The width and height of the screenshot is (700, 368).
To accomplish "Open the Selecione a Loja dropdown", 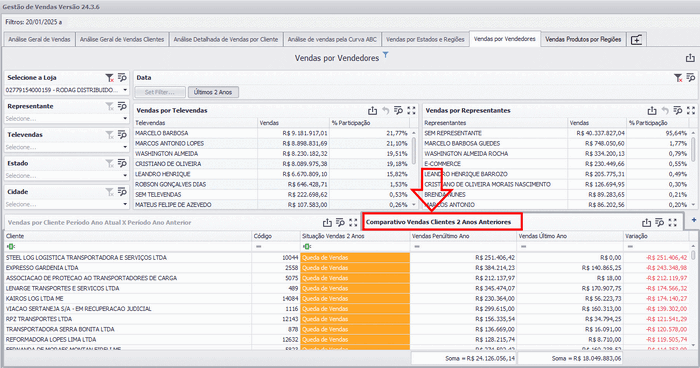I will [x=125, y=90].
